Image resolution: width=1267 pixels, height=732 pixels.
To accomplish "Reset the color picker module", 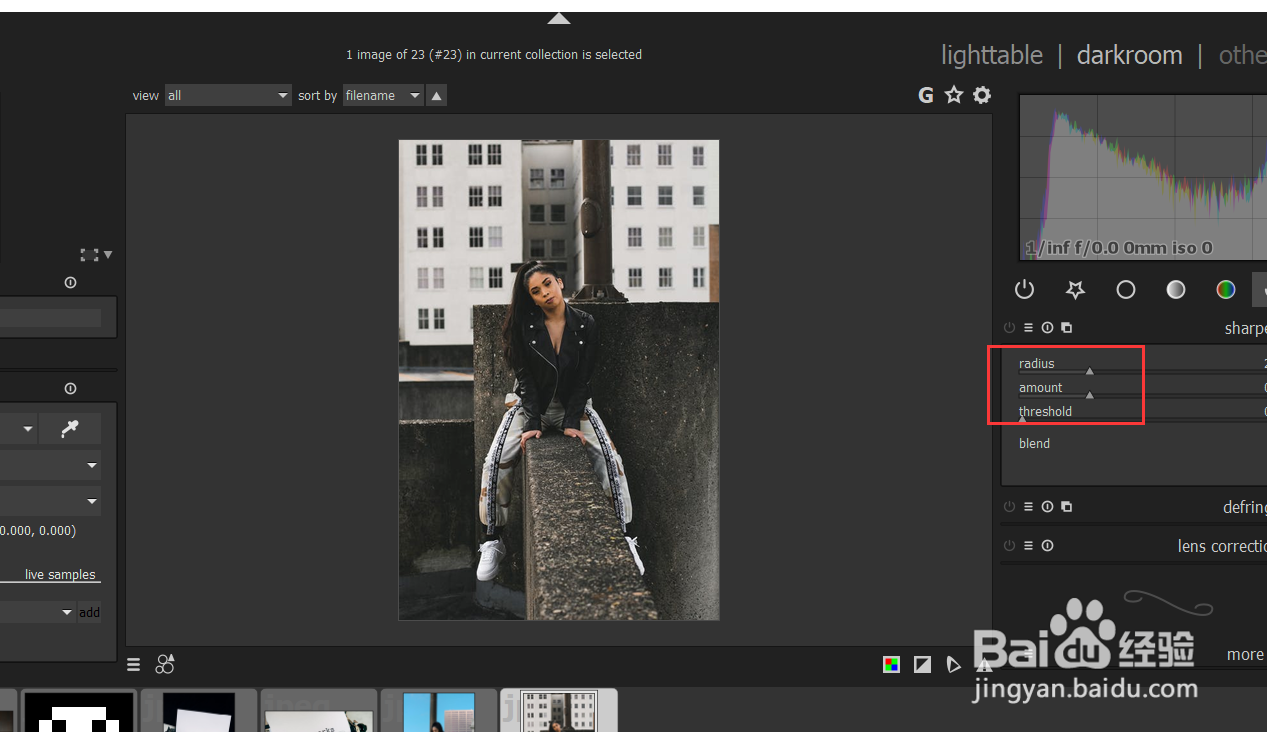I will (x=70, y=389).
